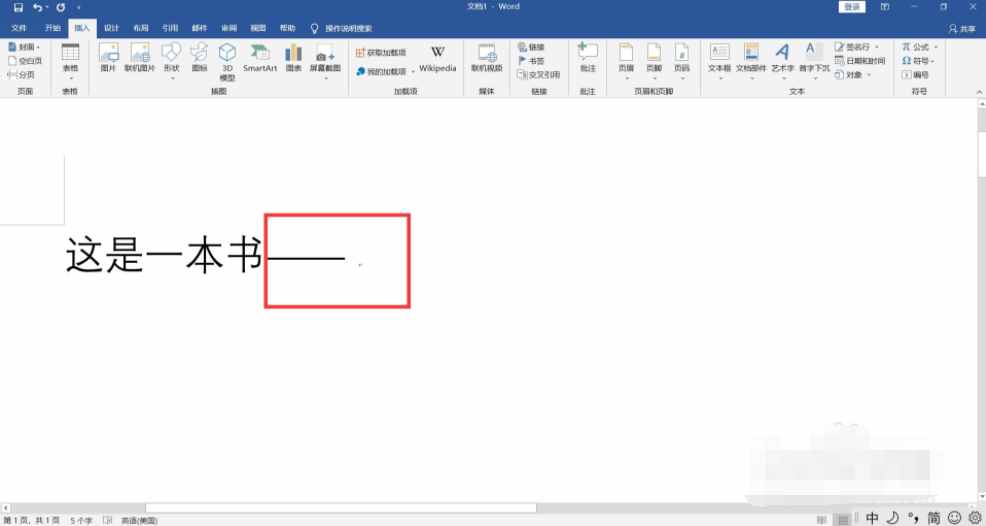
Task: Toggle IME simplified/traditional (简) indicator
Action: tap(933, 517)
